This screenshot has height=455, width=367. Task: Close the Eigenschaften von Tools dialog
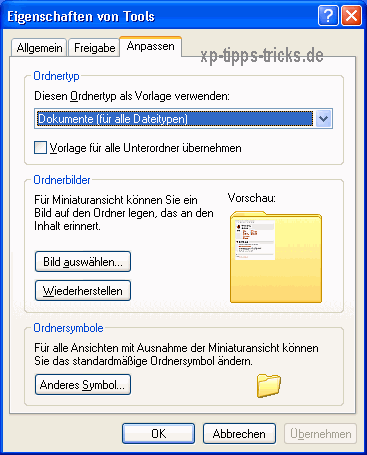(351, 15)
